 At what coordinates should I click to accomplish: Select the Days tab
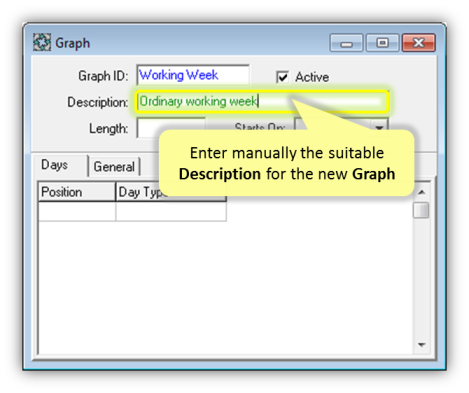[55, 165]
